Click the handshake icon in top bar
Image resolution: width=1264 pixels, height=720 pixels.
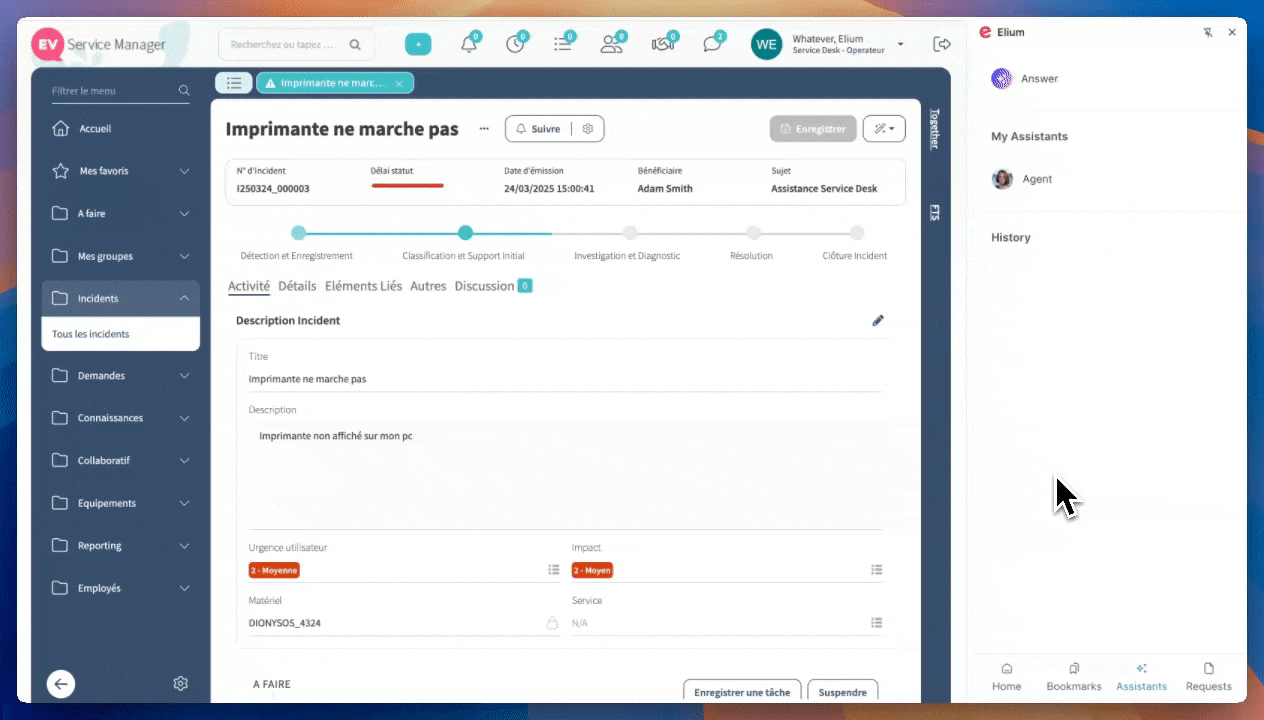click(663, 44)
